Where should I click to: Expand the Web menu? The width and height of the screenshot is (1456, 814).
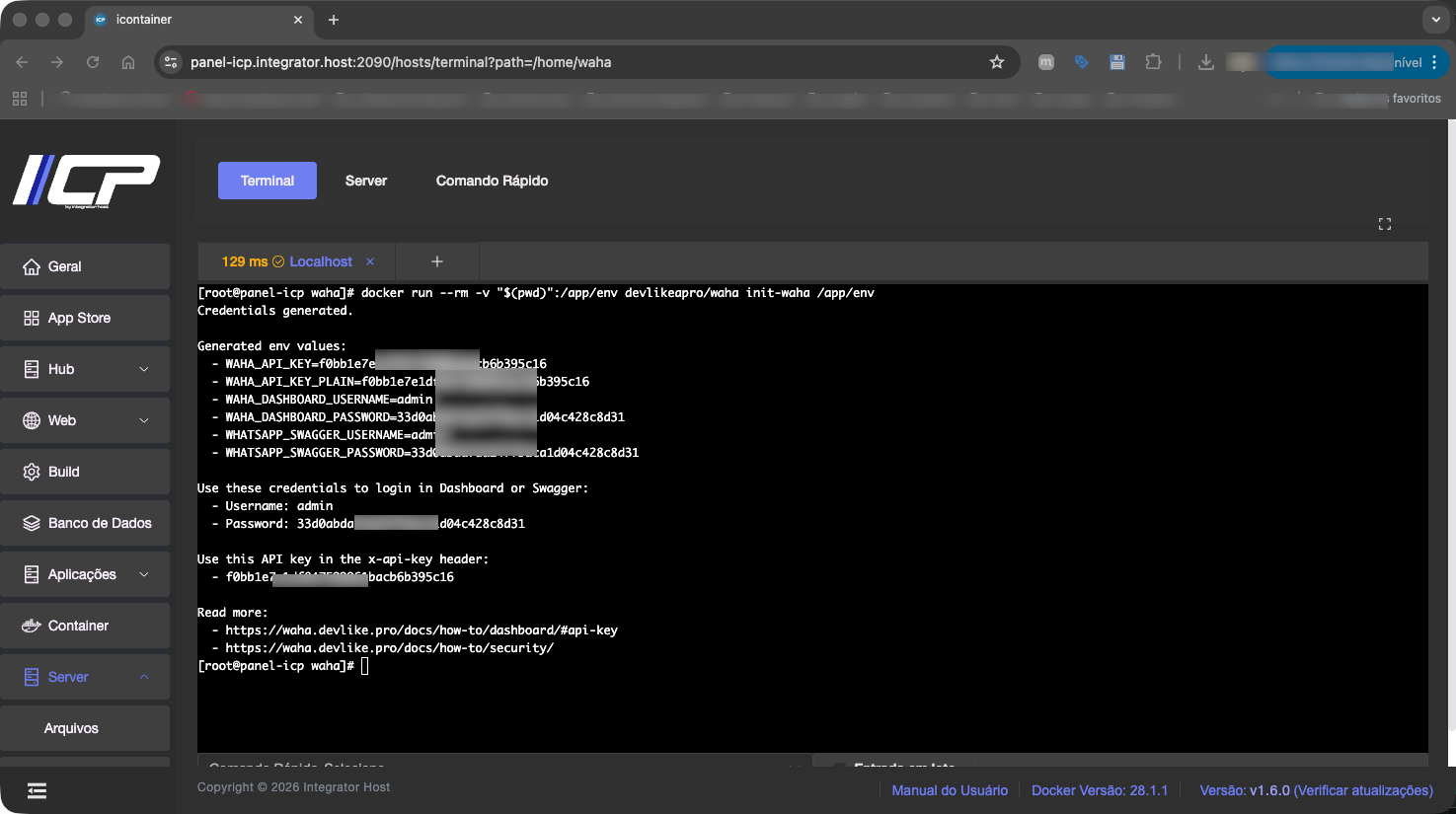[x=84, y=420]
